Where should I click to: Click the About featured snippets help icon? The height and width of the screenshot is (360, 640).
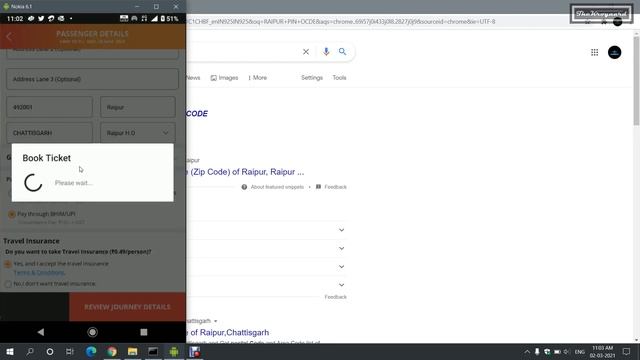244,187
